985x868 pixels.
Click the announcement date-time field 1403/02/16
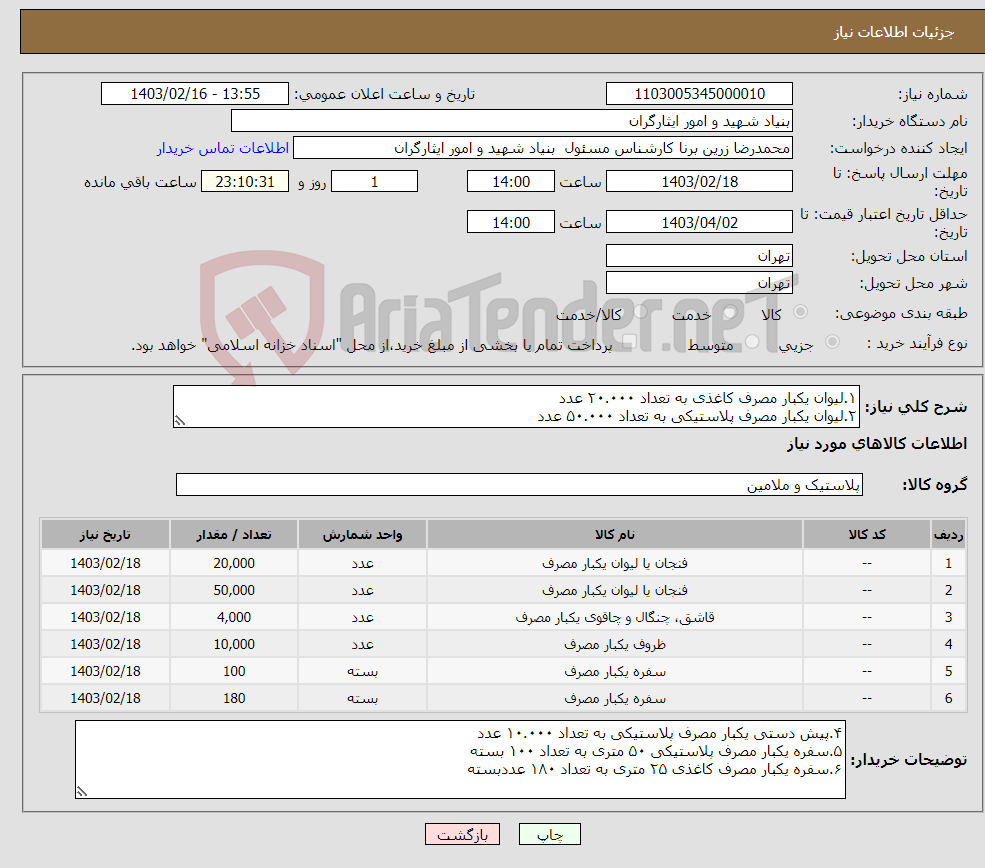(x=195, y=94)
